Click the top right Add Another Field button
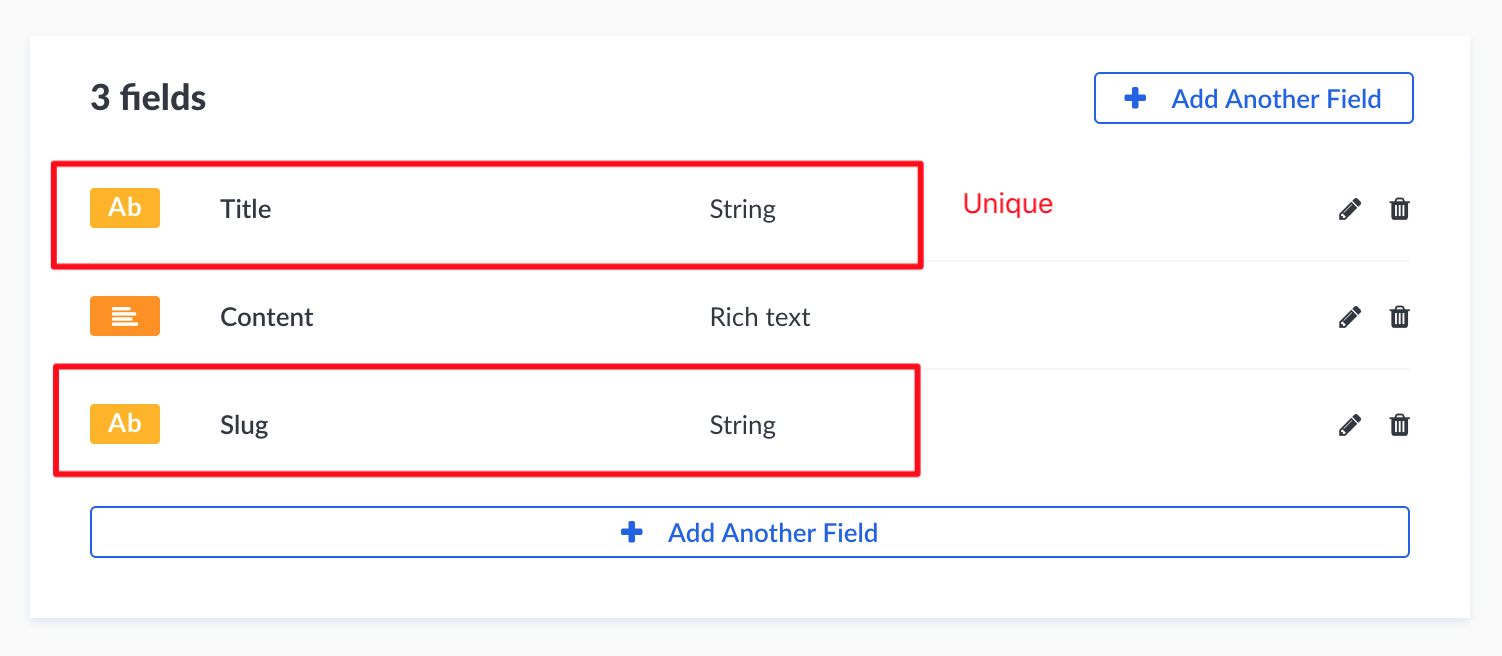Image resolution: width=1502 pixels, height=656 pixels. (1253, 98)
